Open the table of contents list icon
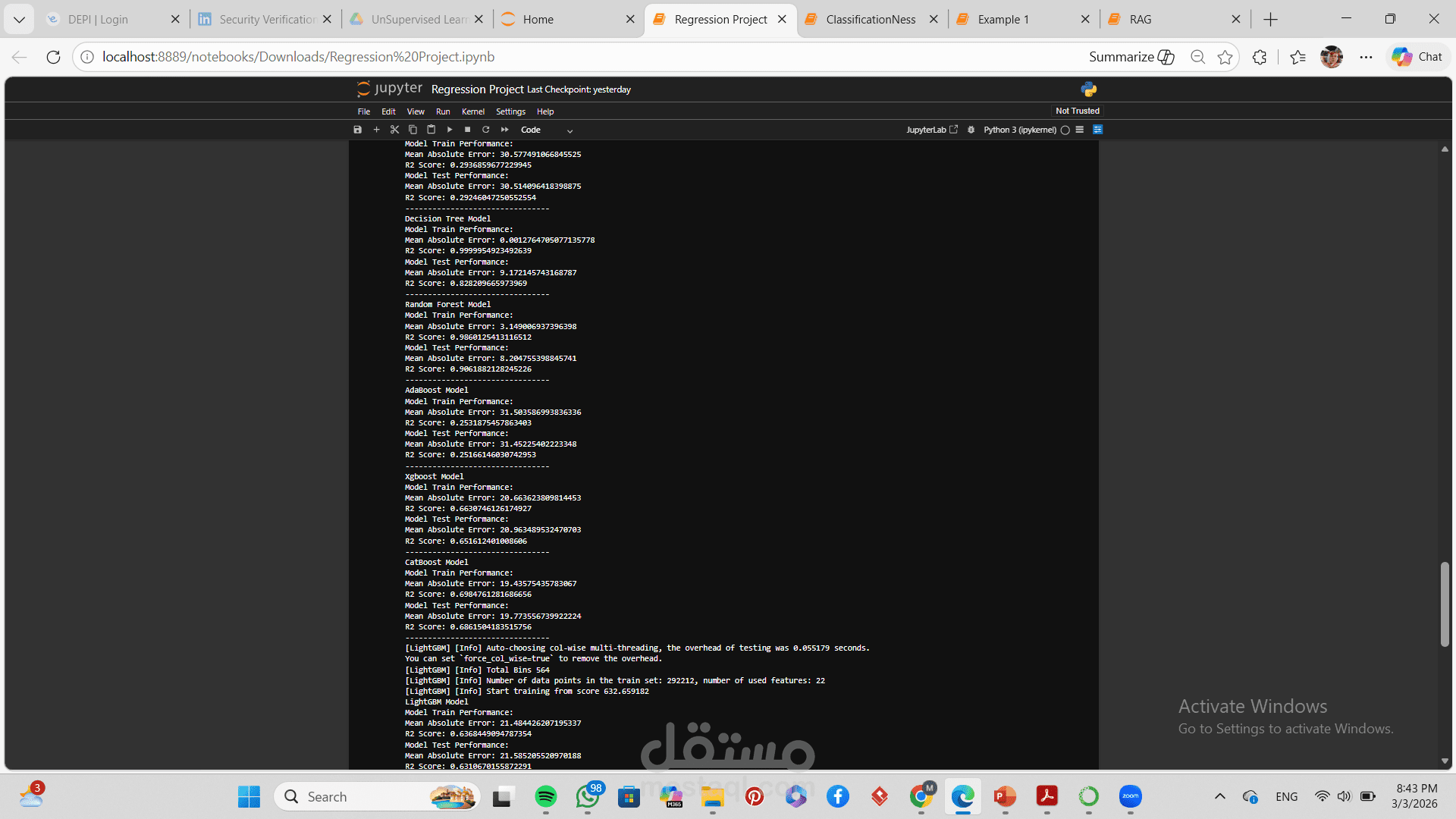Viewport: 1456px width, 819px height. point(1080,130)
